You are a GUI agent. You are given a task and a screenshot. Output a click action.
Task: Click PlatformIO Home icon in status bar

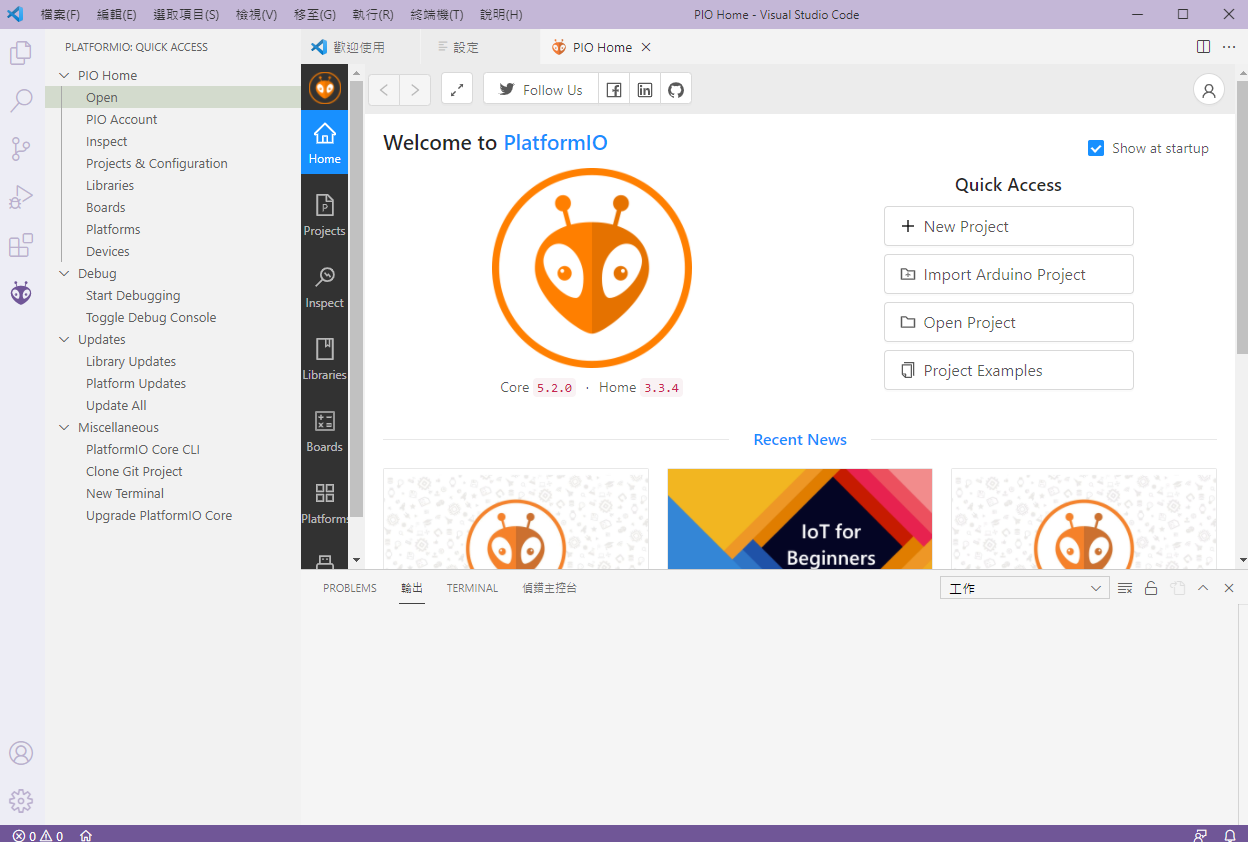point(86,835)
